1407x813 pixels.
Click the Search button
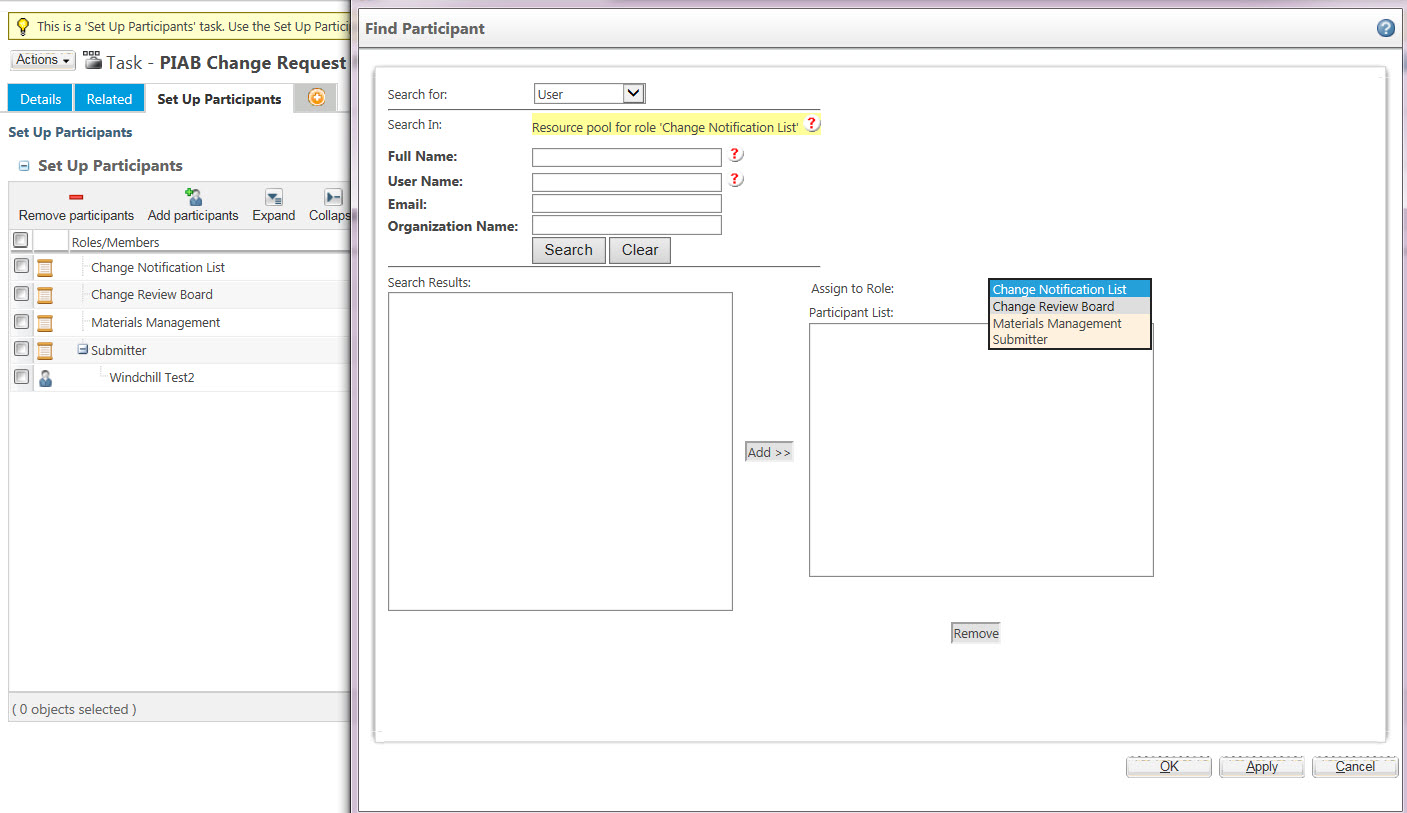[569, 250]
